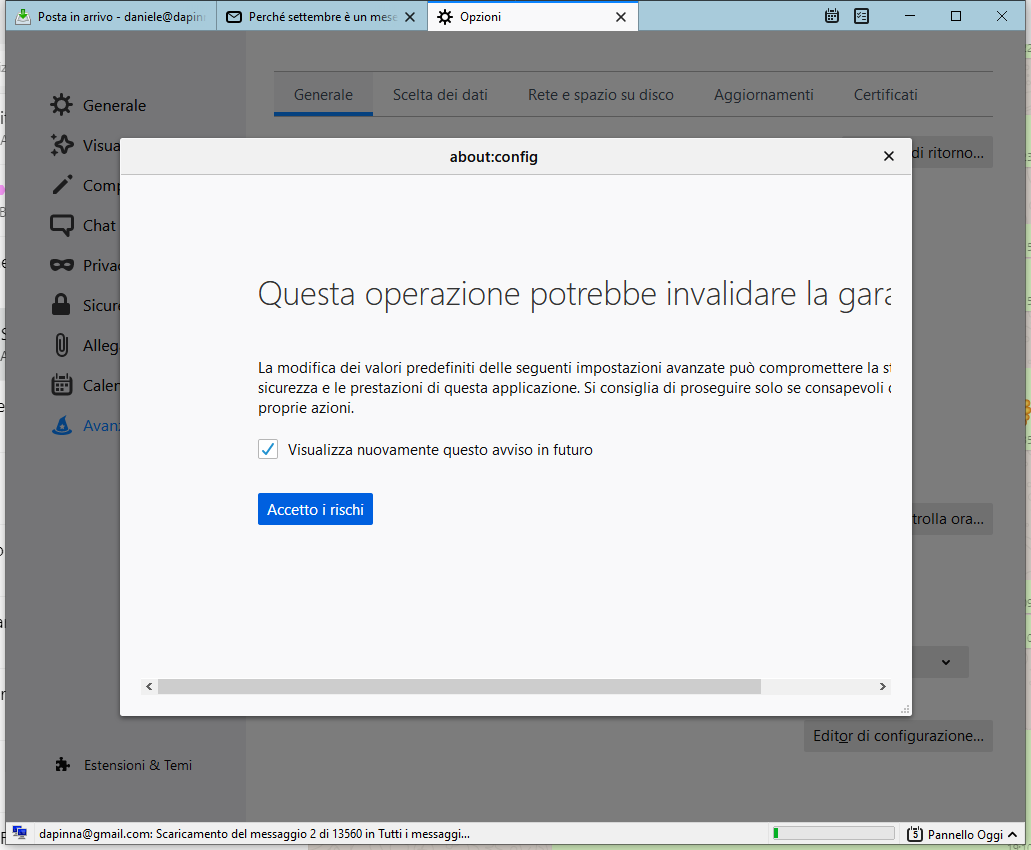1031x850 pixels.
Task: Open the calendar icon in the tab bar
Action: [x=832, y=16]
